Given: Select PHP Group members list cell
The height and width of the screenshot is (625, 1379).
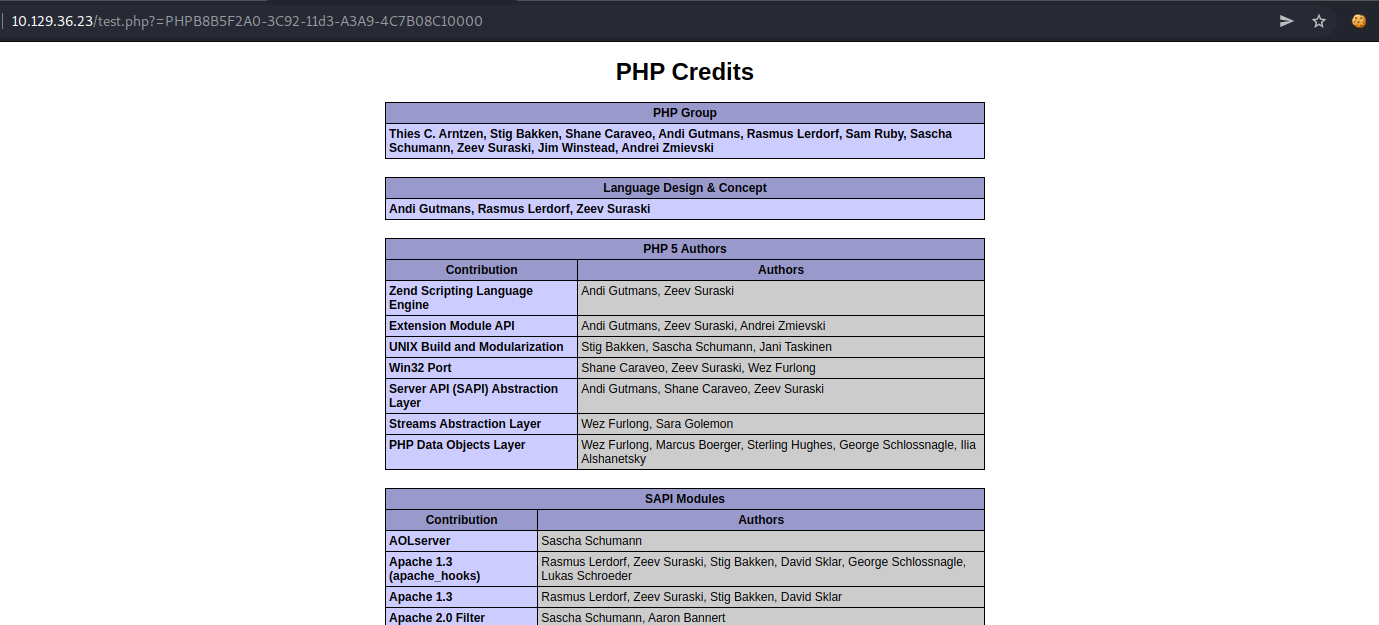Looking at the screenshot, I should click(685, 141).
